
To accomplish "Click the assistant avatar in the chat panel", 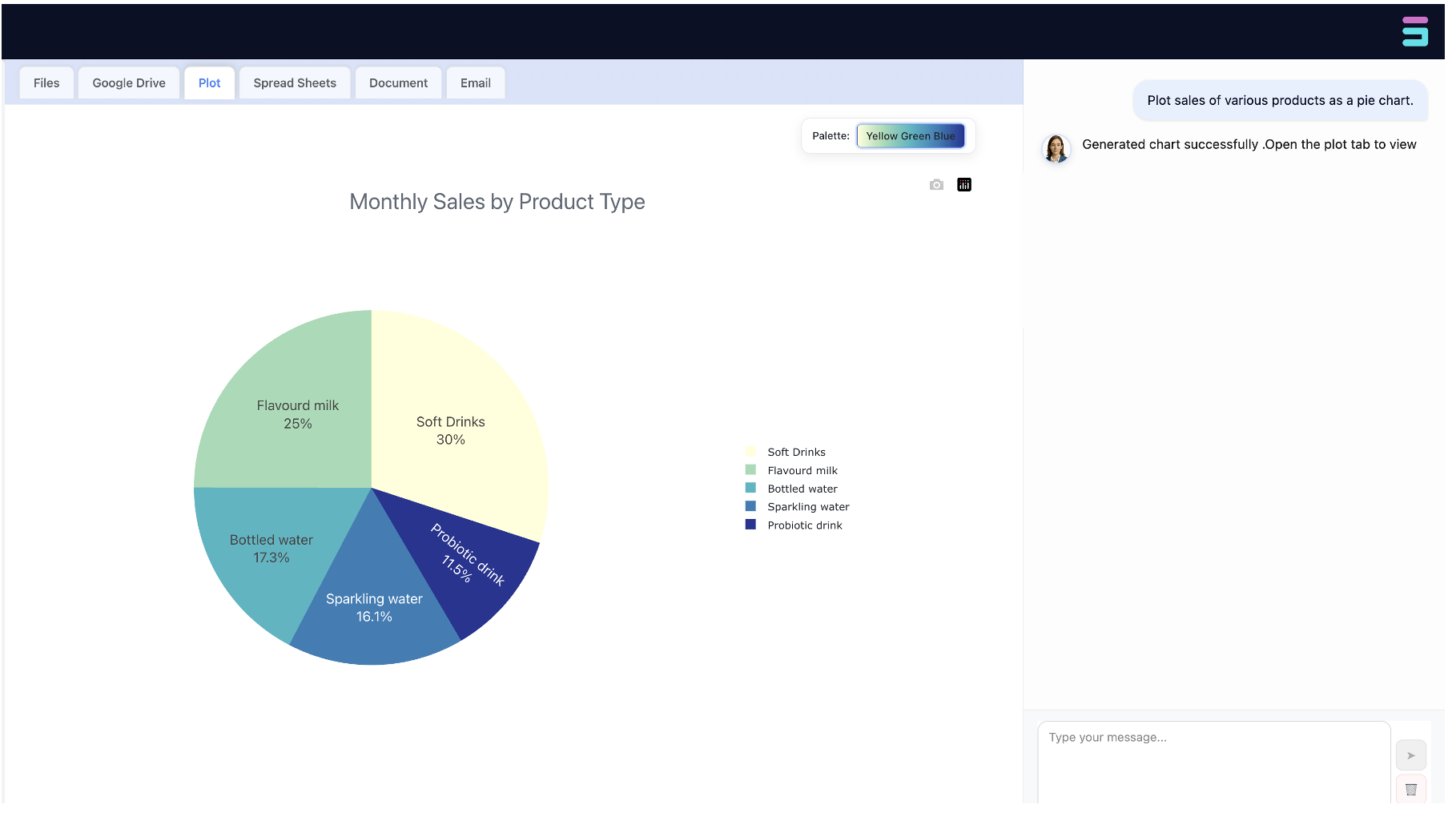I will (1056, 149).
